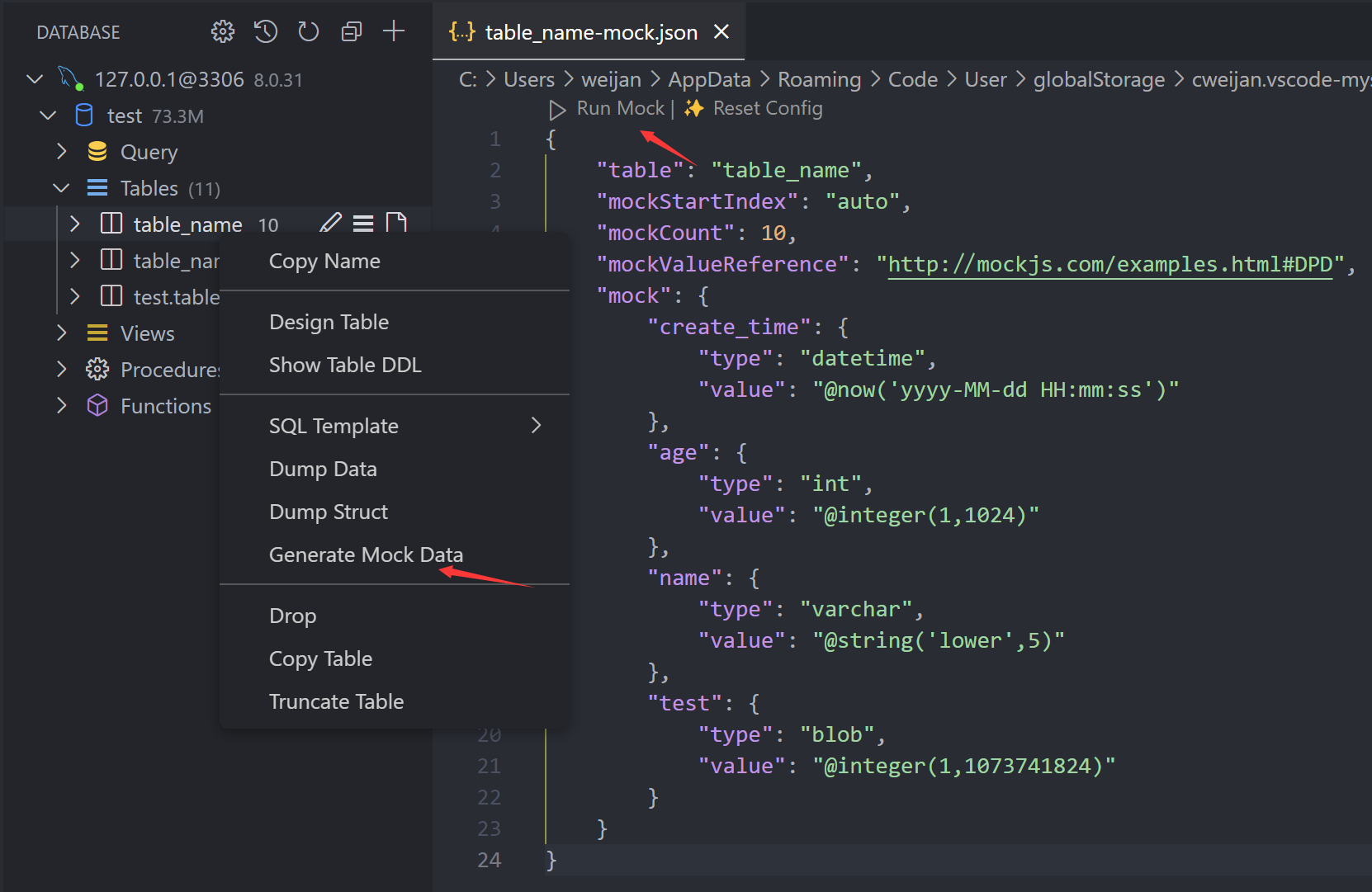Click the document icon on table_name row

396,223
